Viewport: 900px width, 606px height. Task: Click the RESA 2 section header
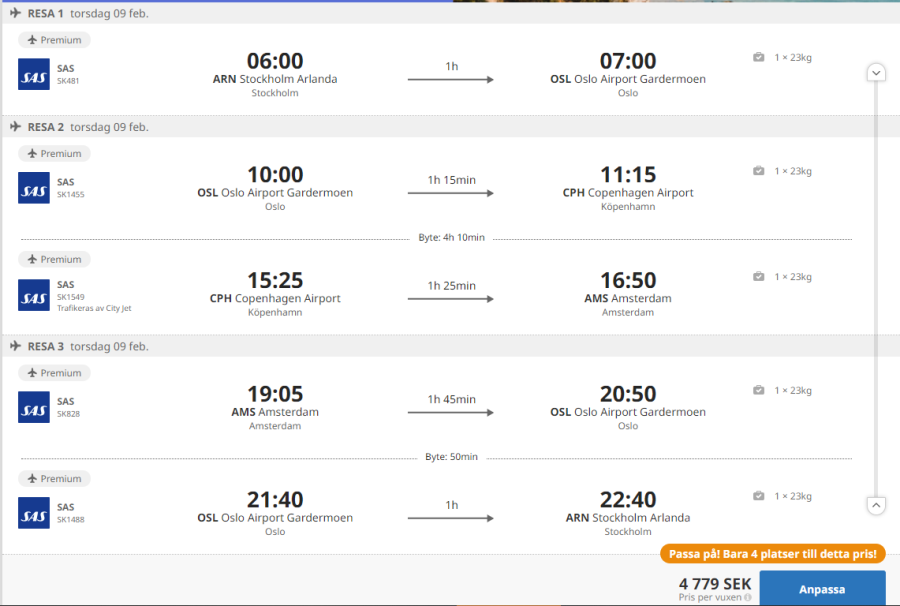coord(88,127)
